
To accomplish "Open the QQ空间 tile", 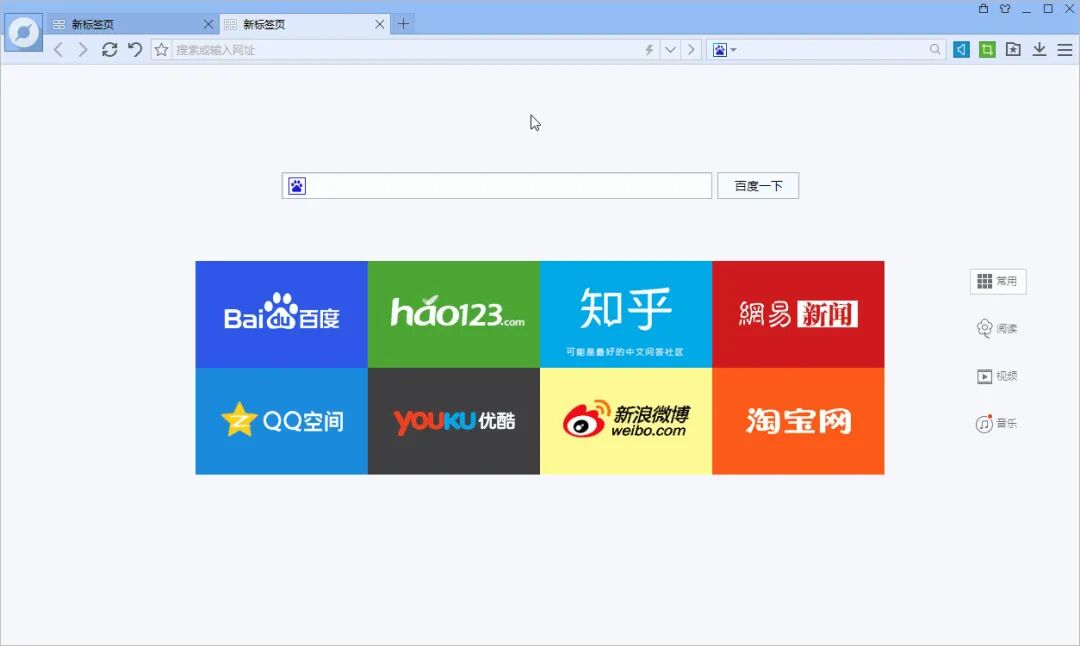I will point(282,421).
